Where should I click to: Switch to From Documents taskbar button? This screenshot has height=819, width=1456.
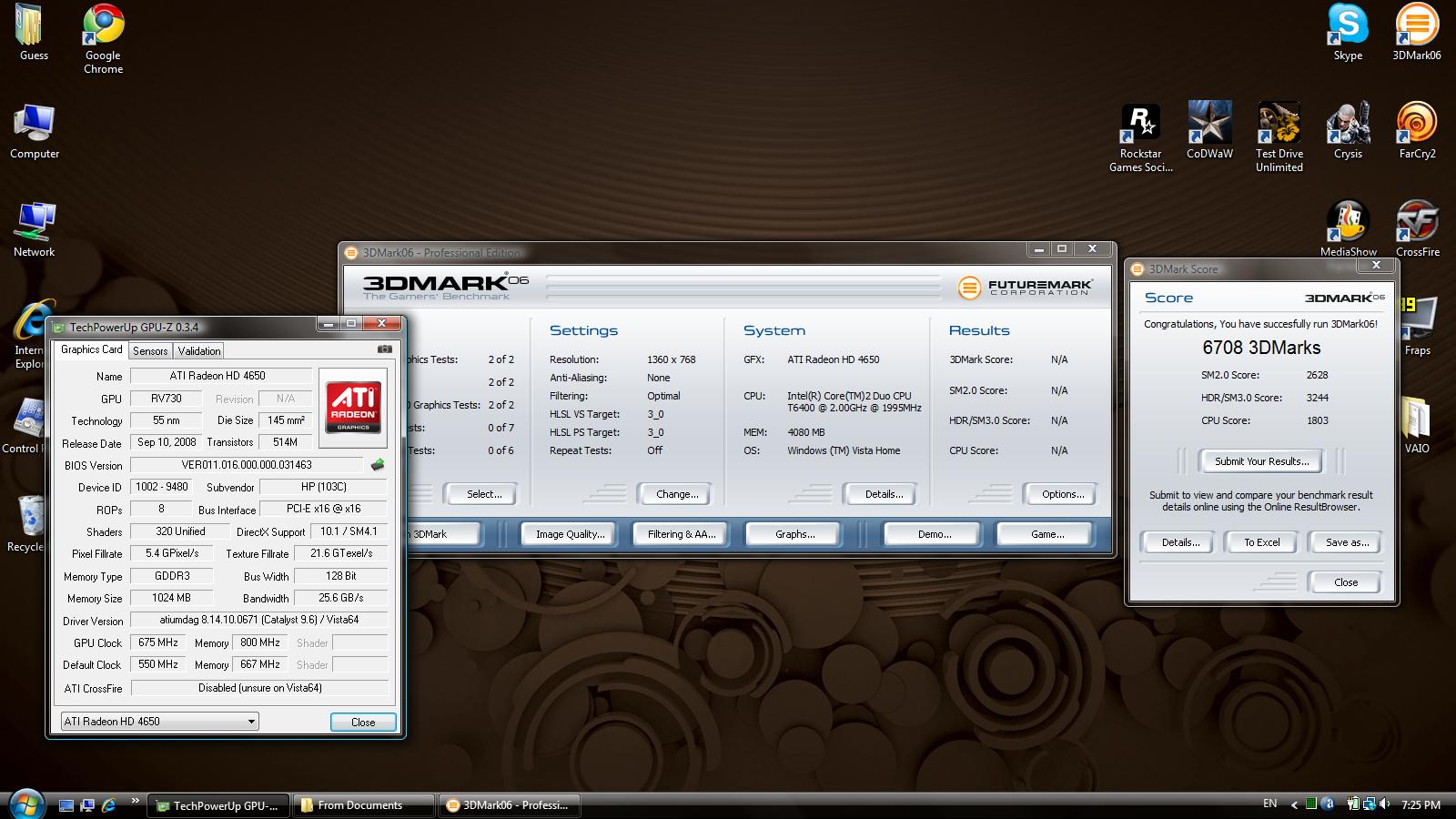pyautogui.click(x=364, y=805)
